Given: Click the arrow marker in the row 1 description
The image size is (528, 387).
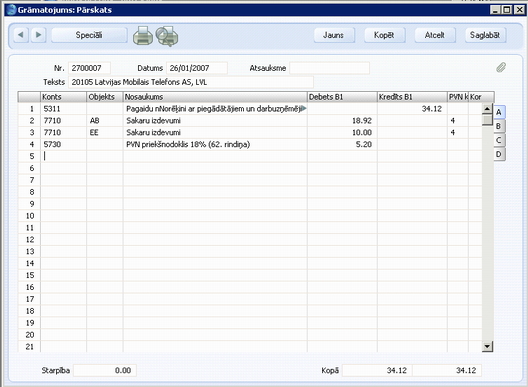Looking at the screenshot, I should click(x=303, y=108).
